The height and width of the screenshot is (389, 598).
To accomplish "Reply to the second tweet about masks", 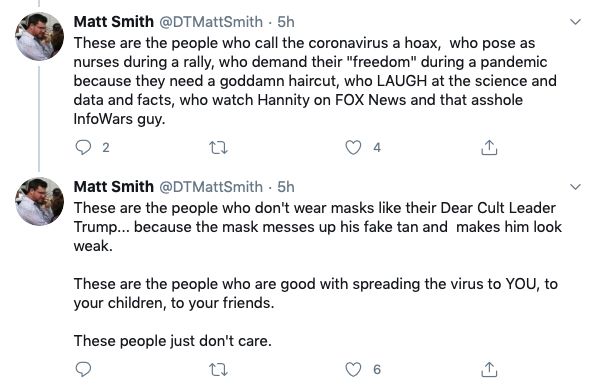I will tap(83, 369).
